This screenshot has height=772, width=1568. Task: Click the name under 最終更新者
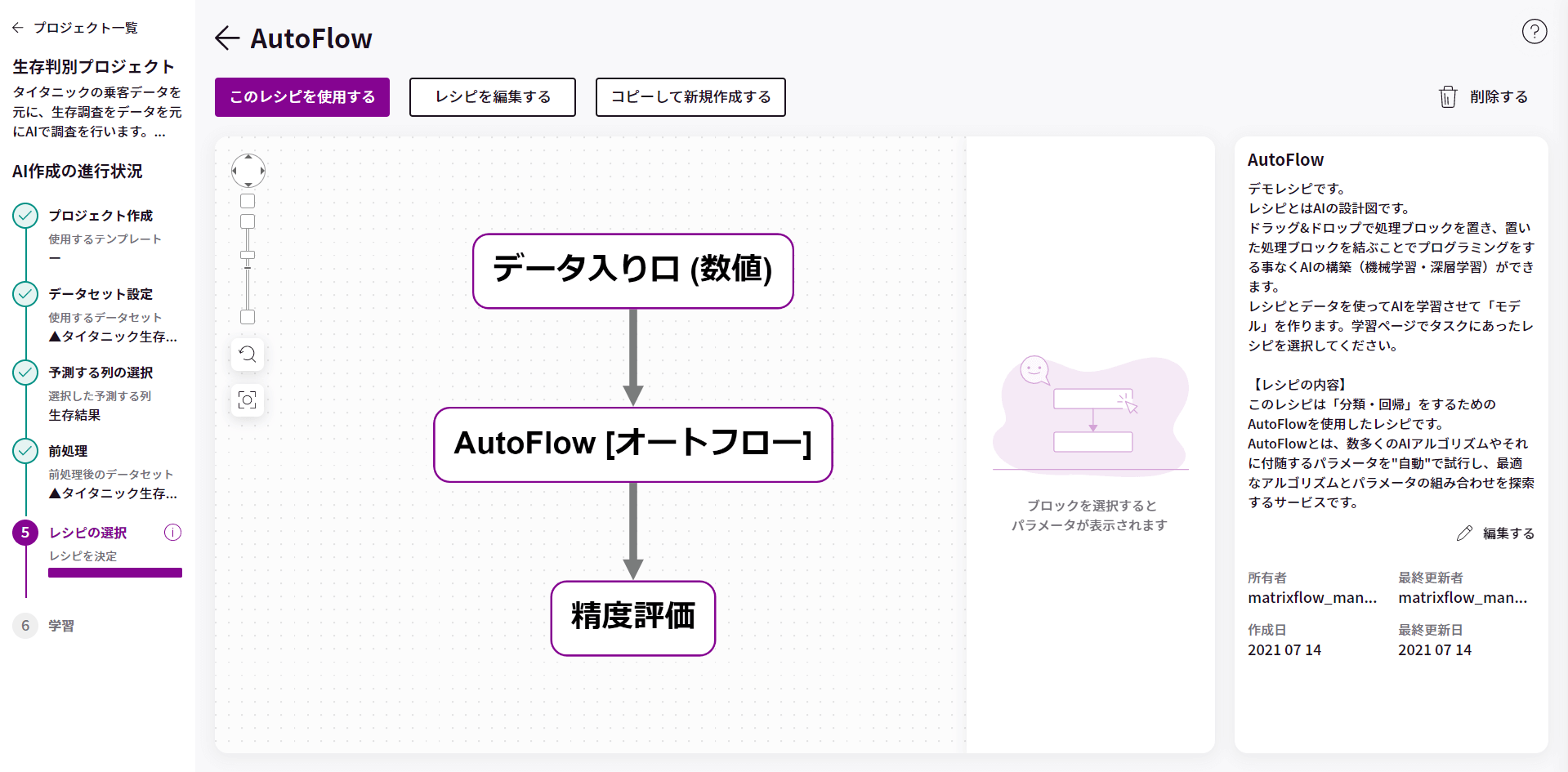point(1463,598)
